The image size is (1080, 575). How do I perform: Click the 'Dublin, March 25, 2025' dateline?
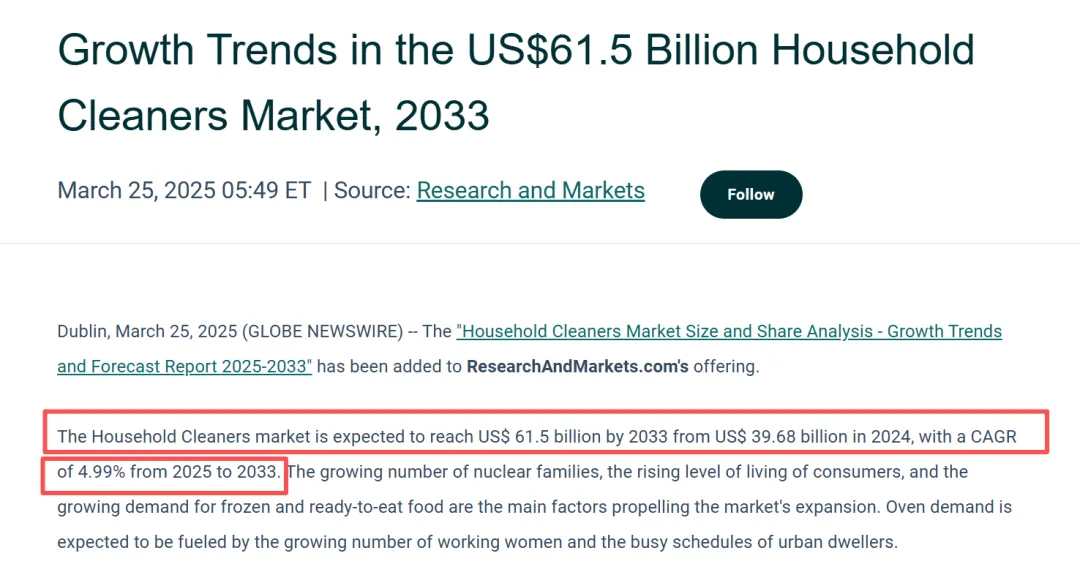pos(147,331)
